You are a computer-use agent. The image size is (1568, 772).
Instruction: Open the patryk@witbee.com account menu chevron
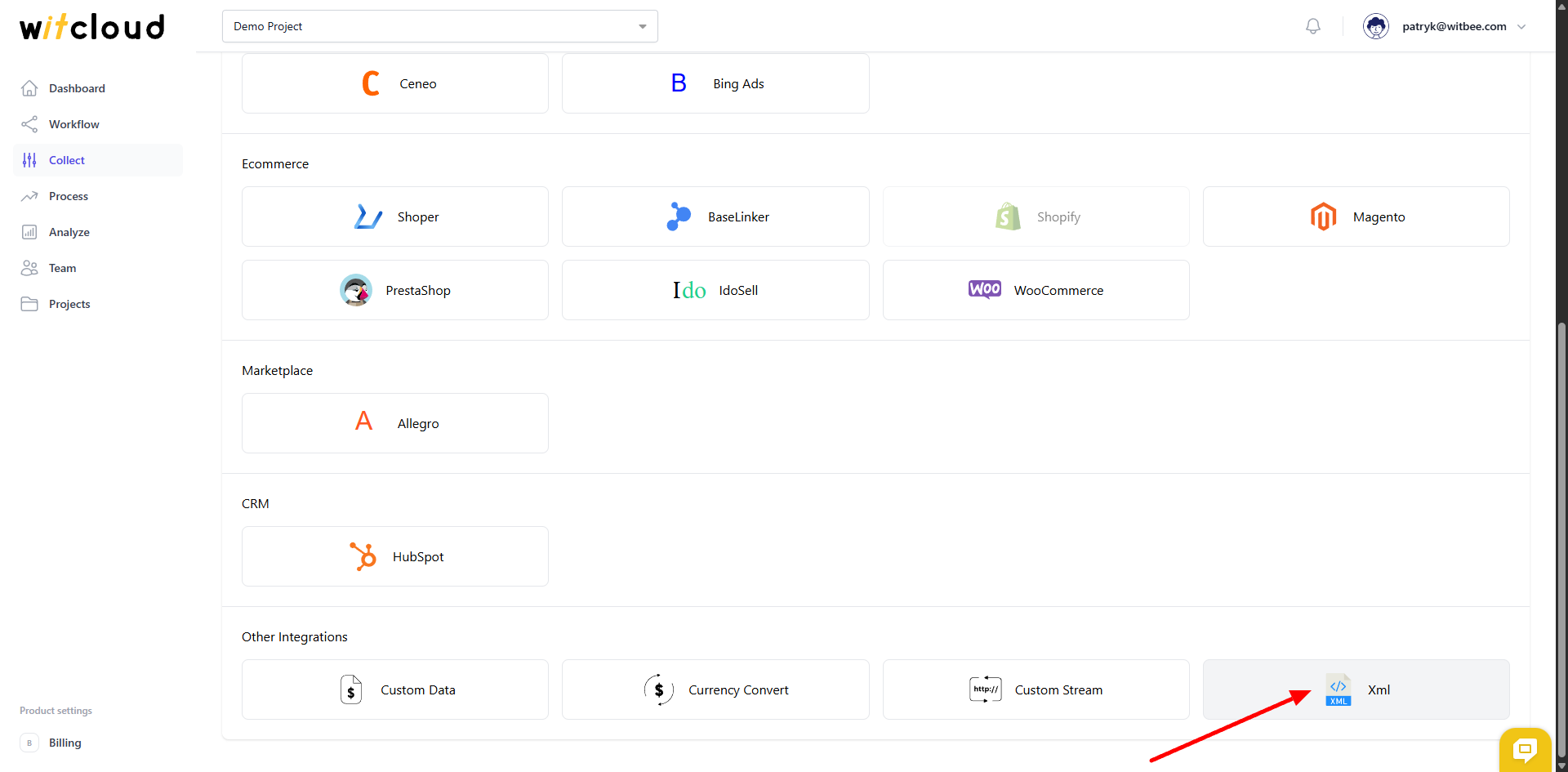pyautogui.click(x=1521, y=26)
